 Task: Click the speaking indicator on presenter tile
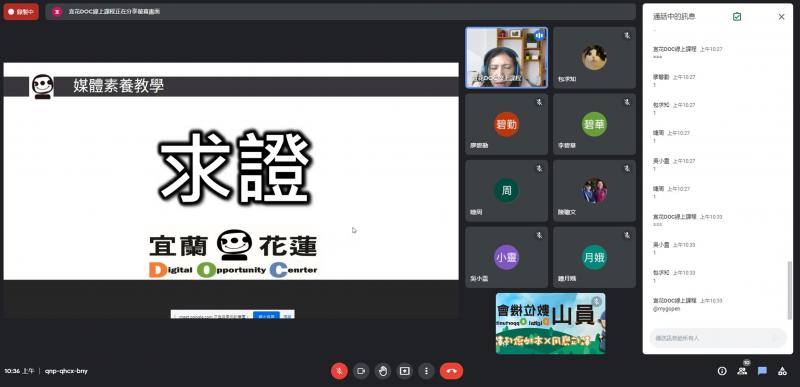pyautogui.click(x=539, y=36)
